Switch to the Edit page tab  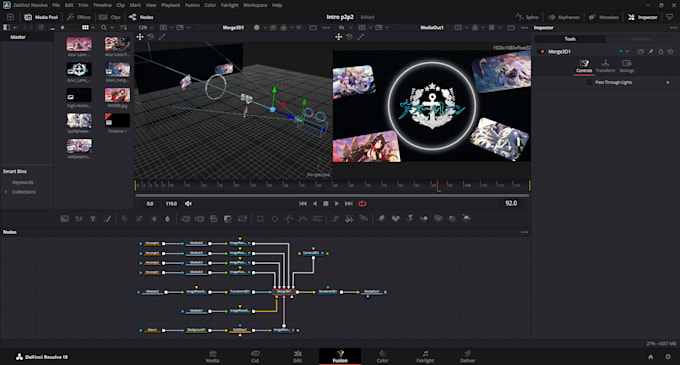[x=298, y=356]
